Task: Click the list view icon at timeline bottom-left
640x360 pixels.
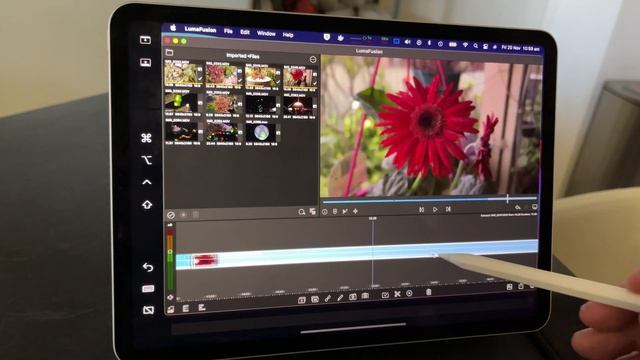Action: click(x=186, y=308)
